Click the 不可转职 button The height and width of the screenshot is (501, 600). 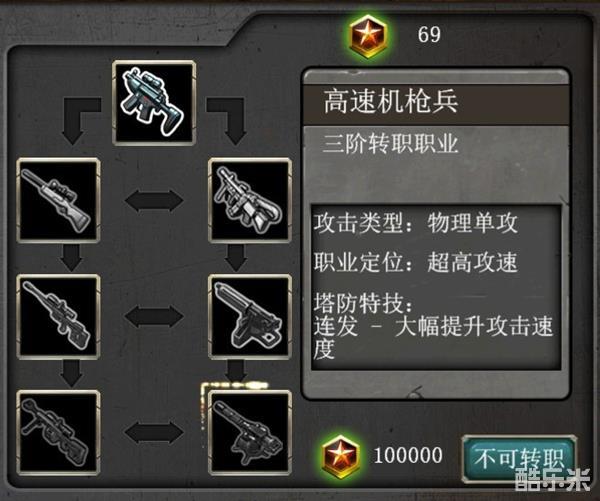click(x=519, y=459)
